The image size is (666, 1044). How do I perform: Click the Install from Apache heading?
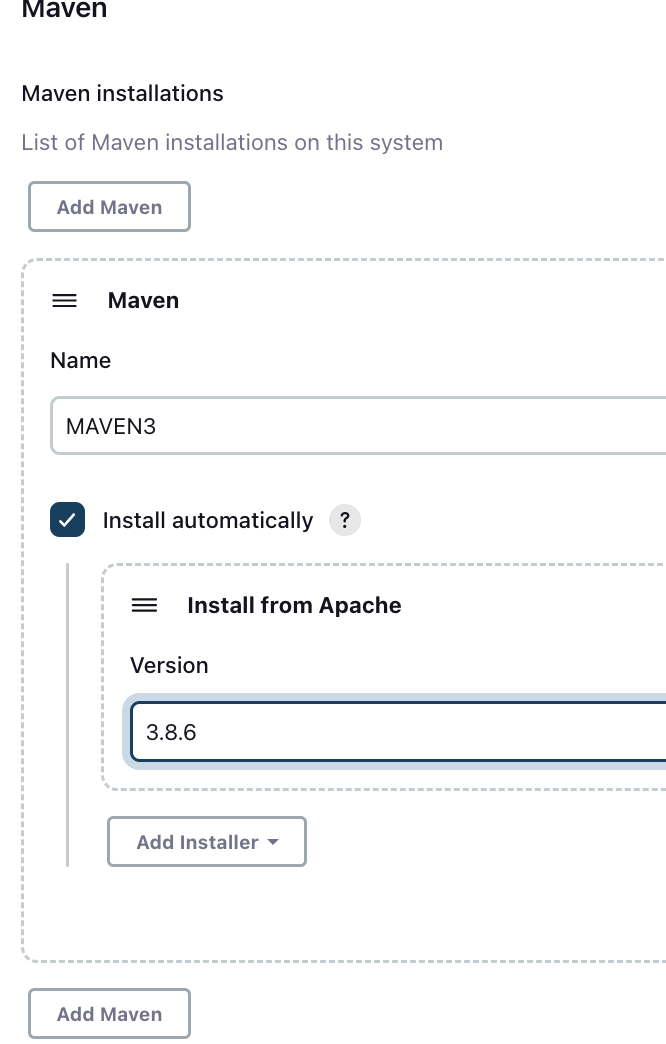(294, 605)
